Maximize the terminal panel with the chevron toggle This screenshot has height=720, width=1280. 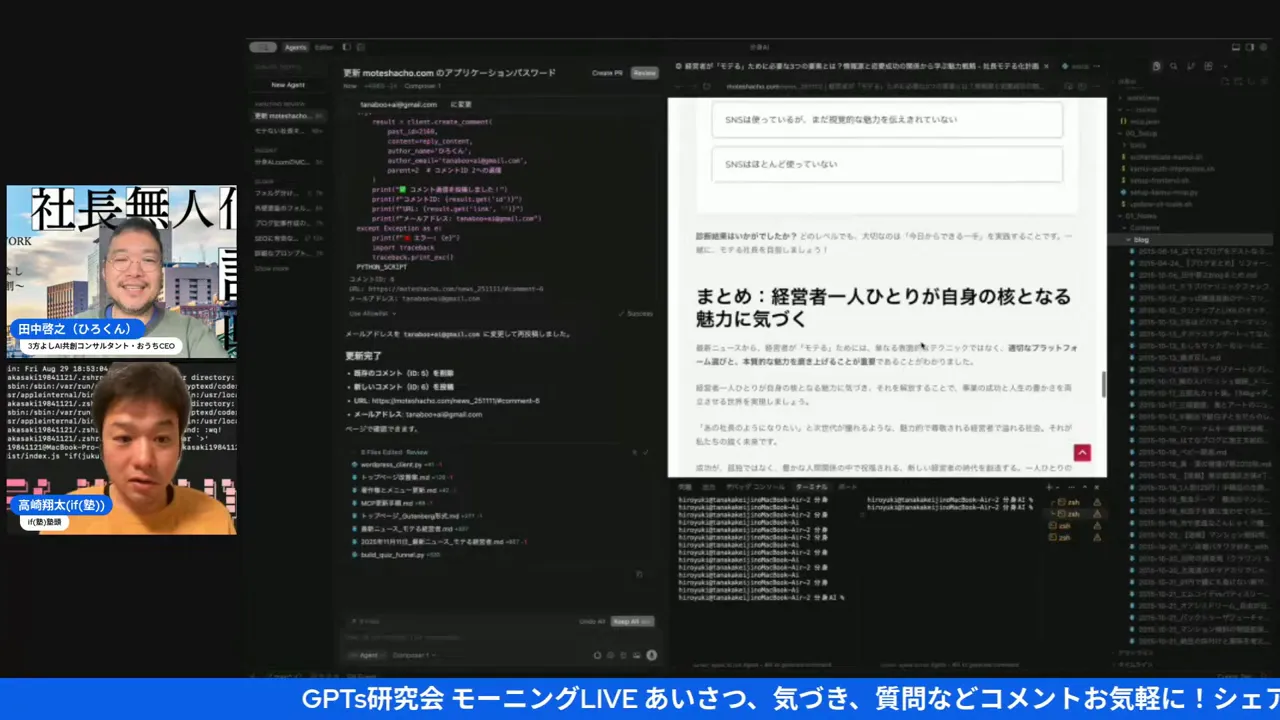click(1085, 487)
